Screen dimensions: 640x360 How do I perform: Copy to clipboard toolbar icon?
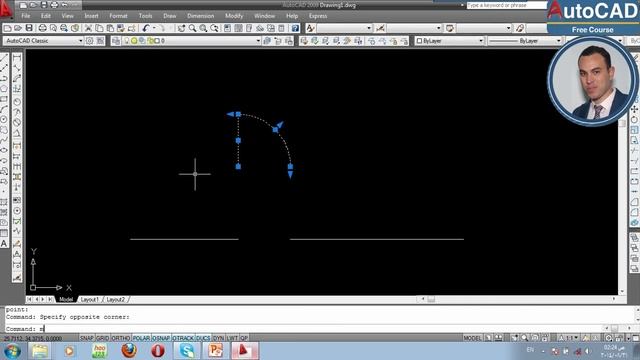[x=99, y=28]
